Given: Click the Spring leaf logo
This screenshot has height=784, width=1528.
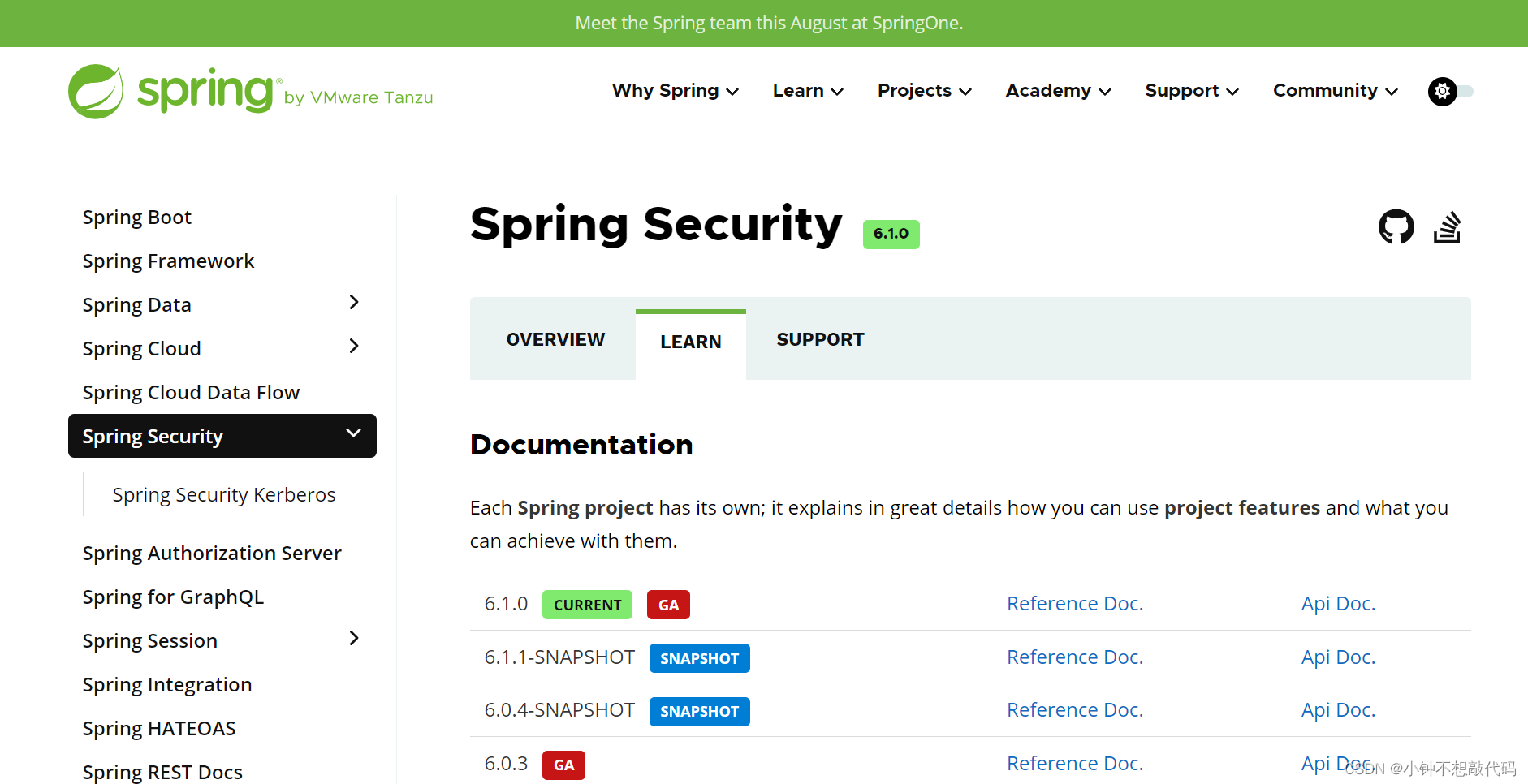Looking at the screenshot, I should (96, 91).
